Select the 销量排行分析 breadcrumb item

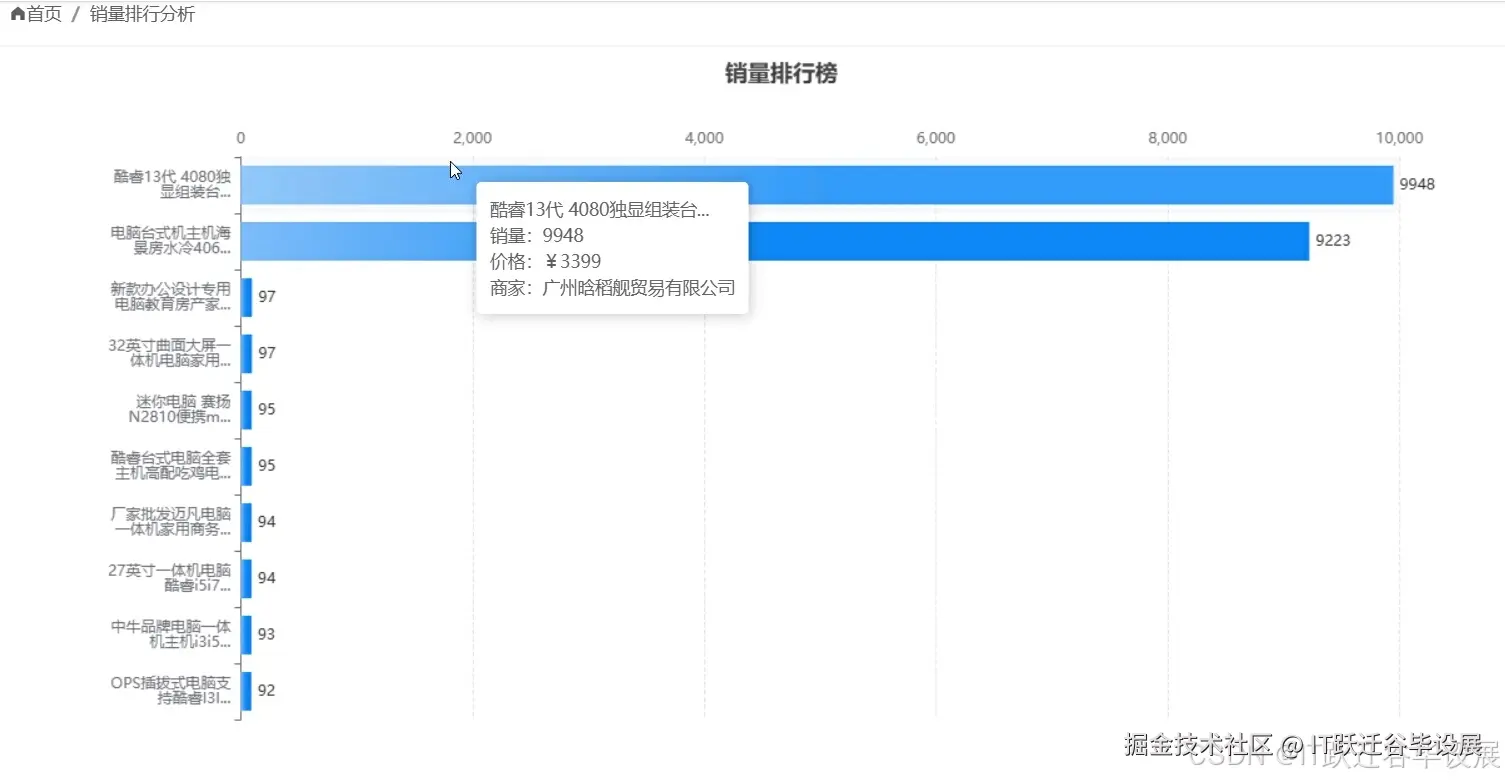click(x=142, y=15)
